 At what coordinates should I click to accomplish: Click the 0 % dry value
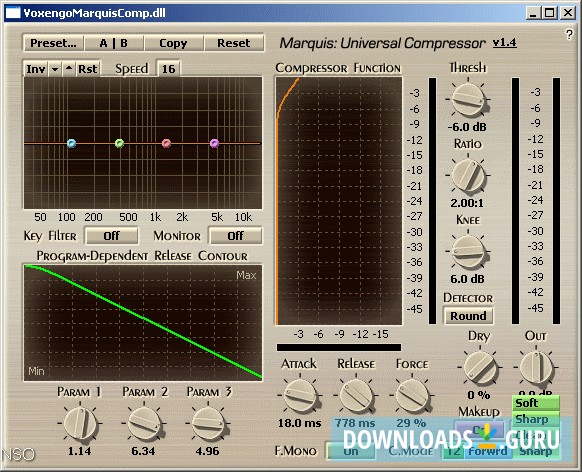(x=479, y=395)
